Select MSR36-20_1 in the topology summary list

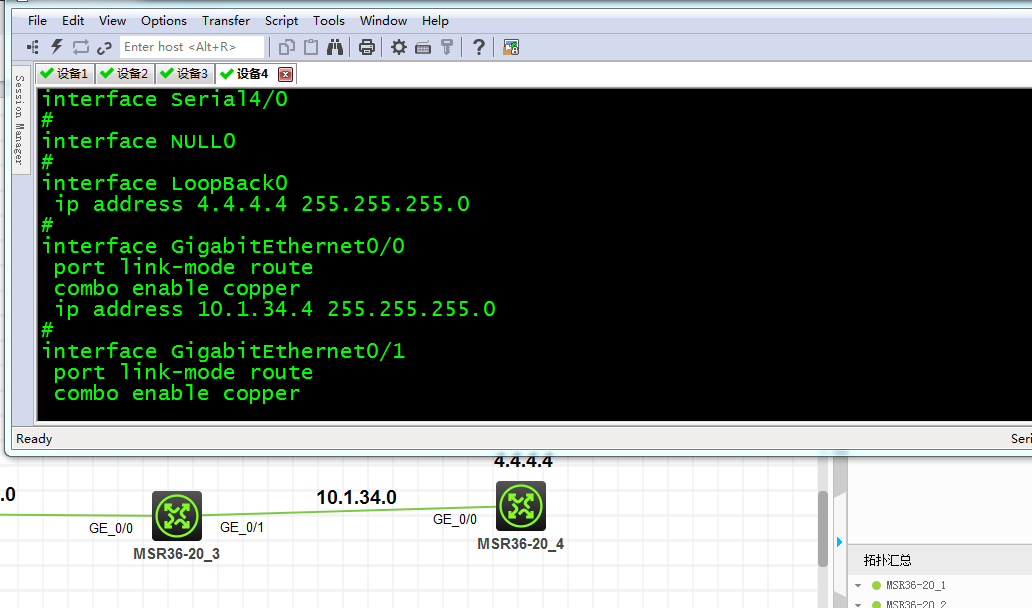[x=915, y=585]
